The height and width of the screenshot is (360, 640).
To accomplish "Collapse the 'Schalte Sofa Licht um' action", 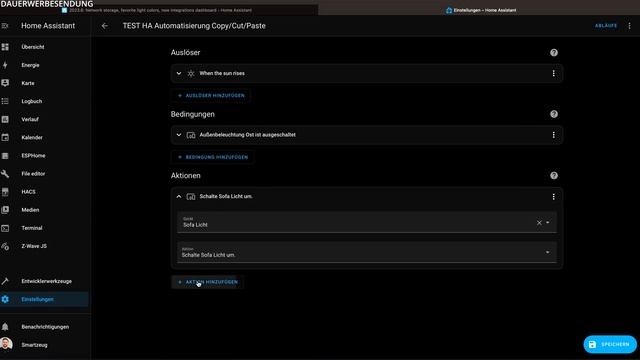I will [x=179, y=196].
